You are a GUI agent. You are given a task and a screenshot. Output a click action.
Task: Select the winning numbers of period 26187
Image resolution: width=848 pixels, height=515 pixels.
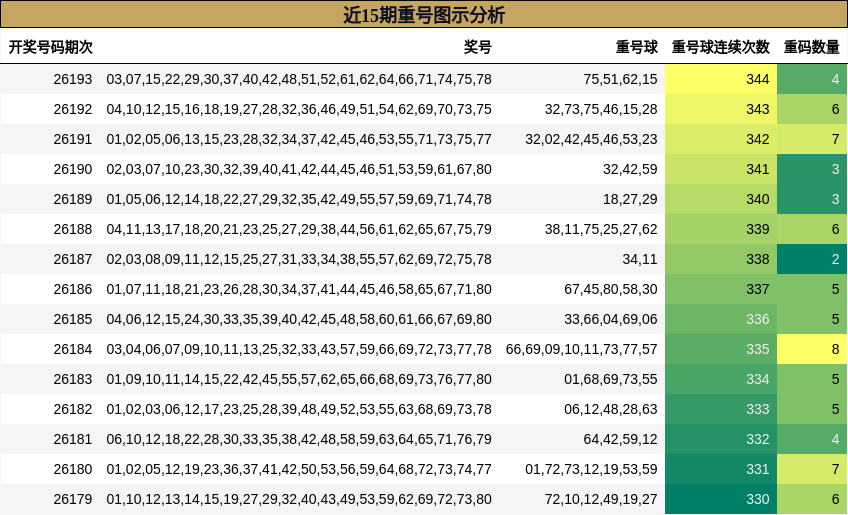[x=299, y=259]
